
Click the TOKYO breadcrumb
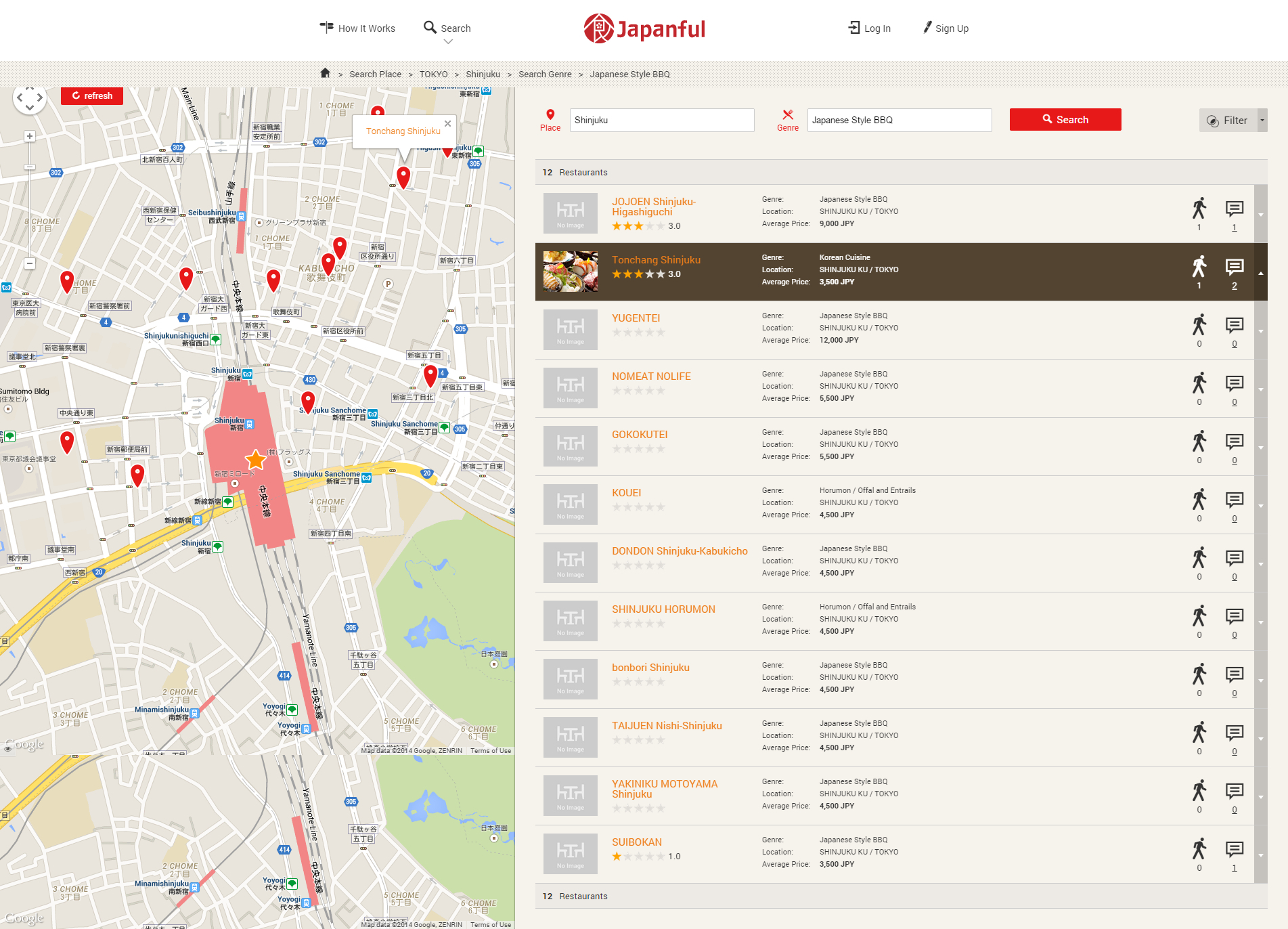point(433,74)
